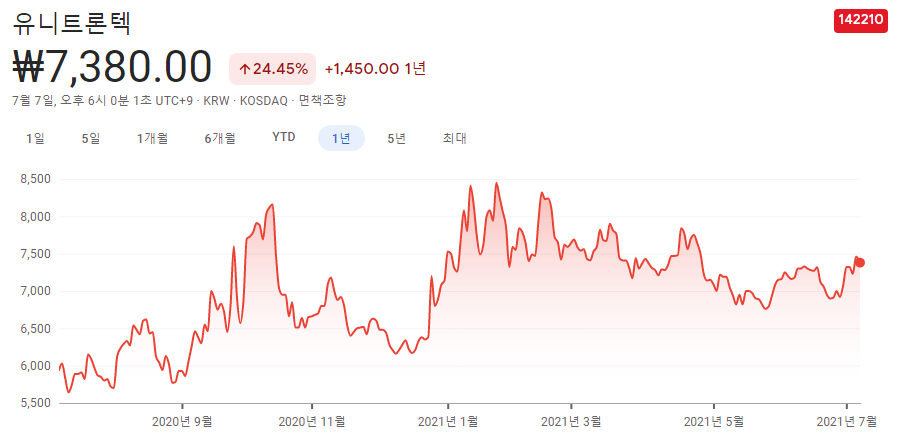Click the red endpoint dot on chart

tap(860, 263)
